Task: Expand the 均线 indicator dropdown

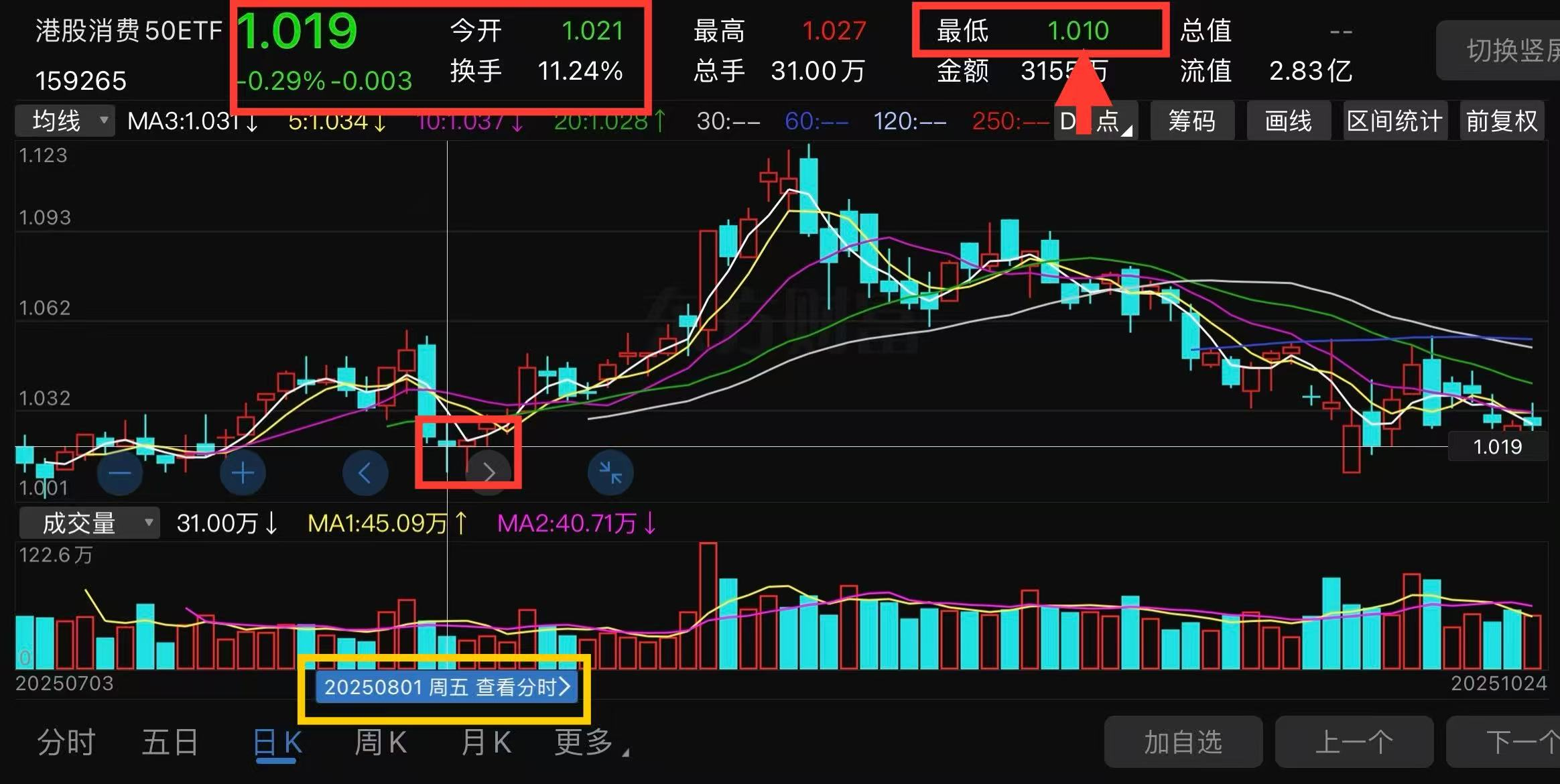Action: (65, 121)
